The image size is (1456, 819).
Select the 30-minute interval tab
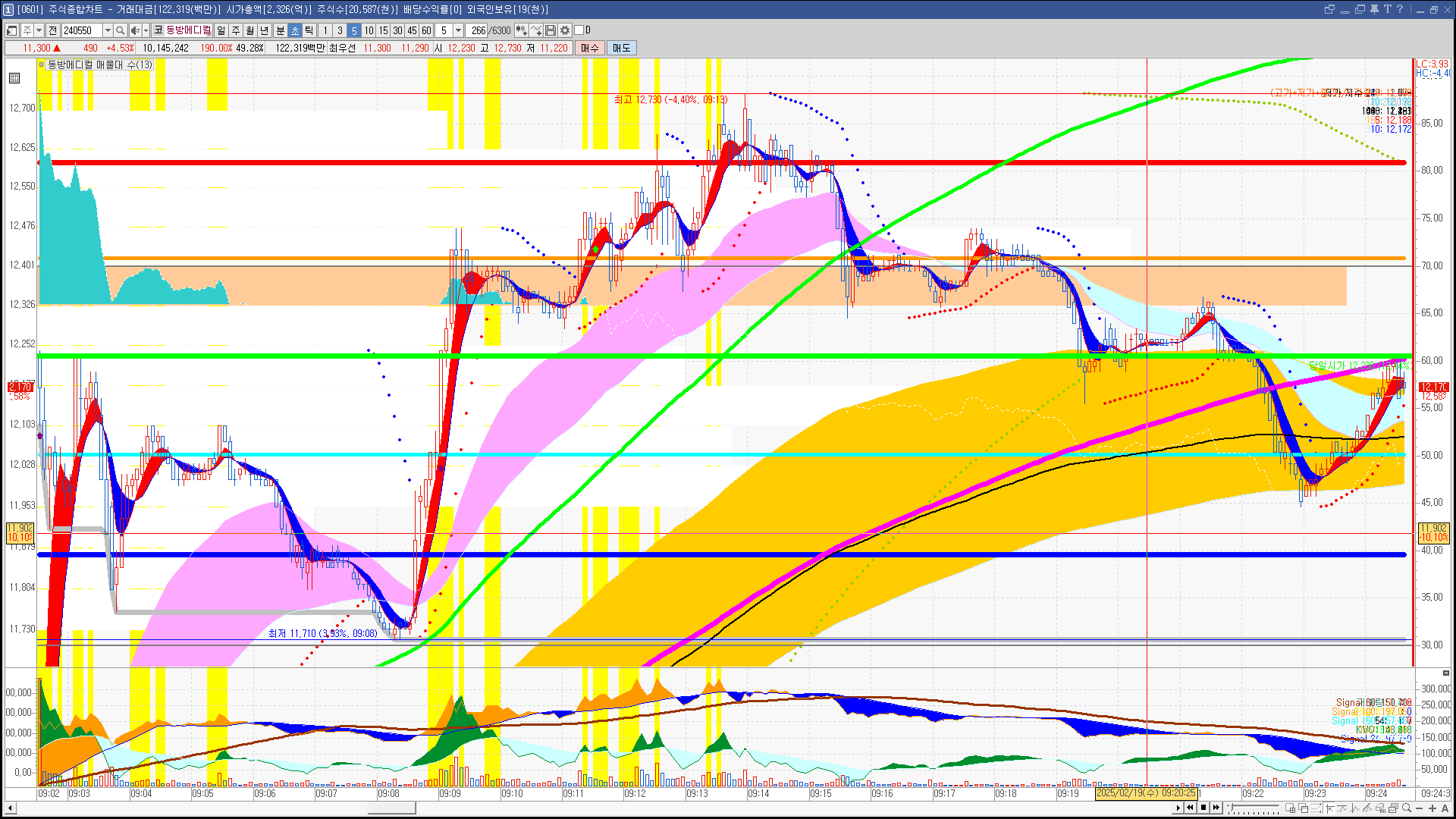pos(397,30)
